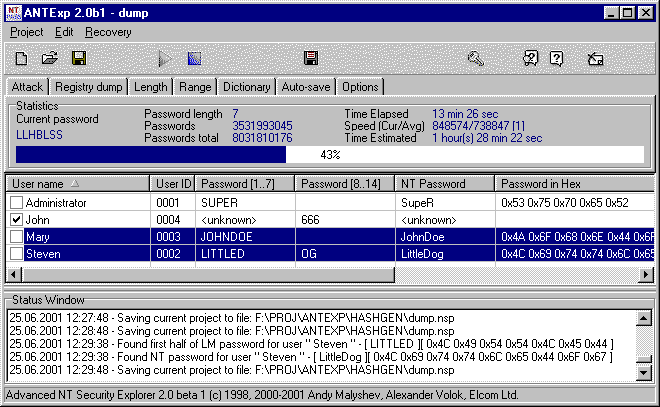Save project with green floppy disk icon

79,58
